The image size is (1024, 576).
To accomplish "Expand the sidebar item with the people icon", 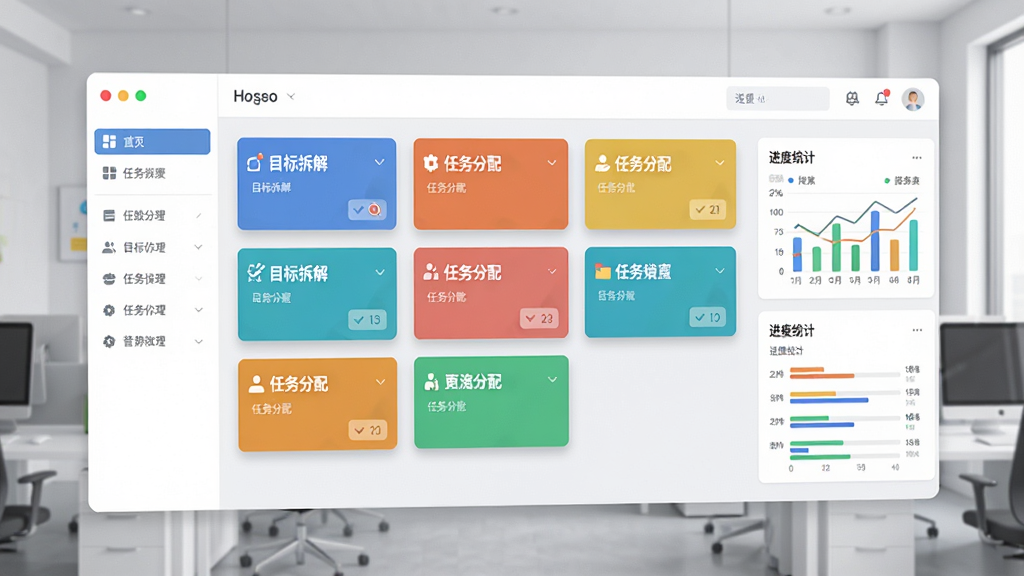I will pos(199,248).
